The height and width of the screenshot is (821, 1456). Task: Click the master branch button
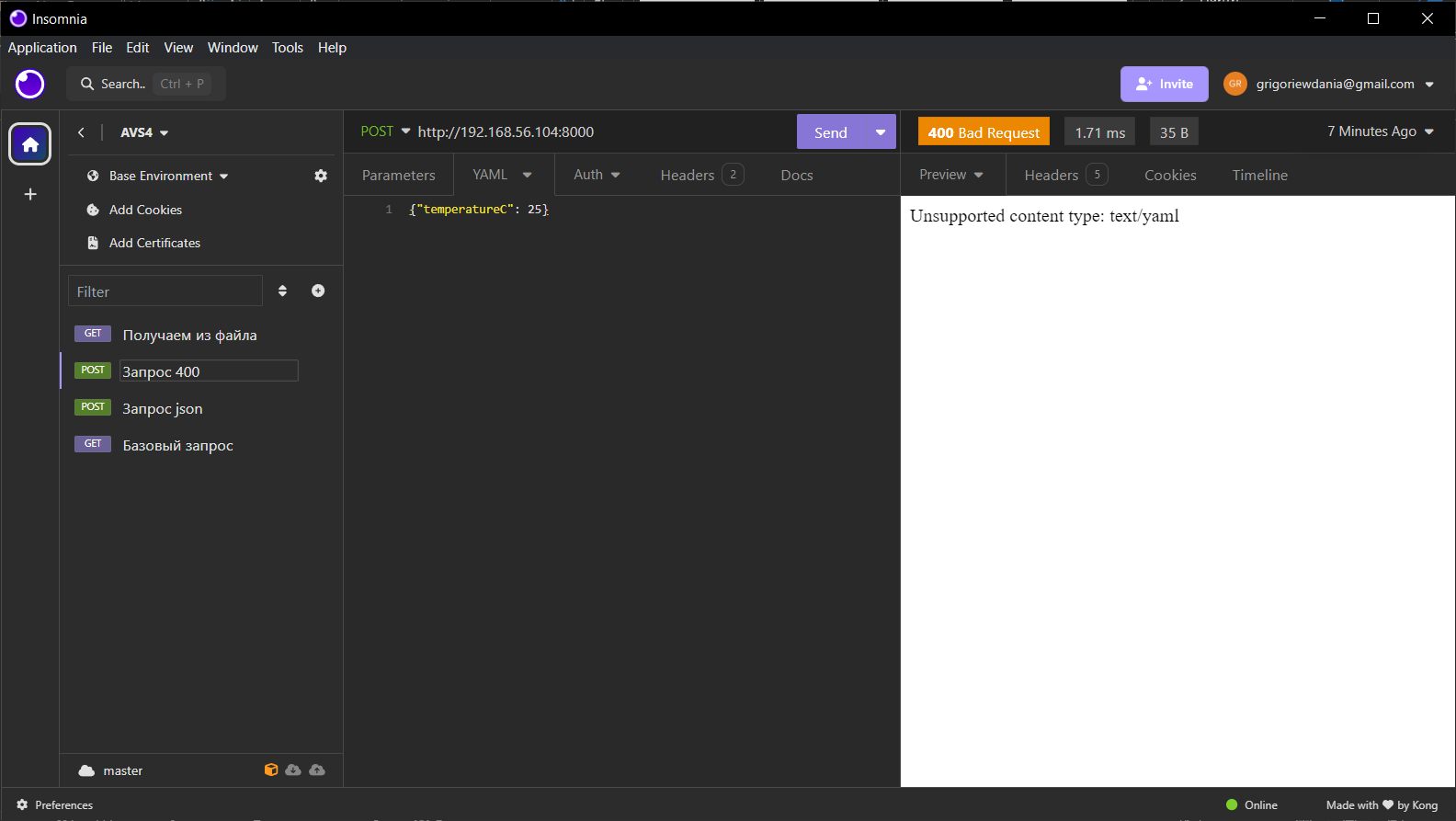click(123, 770)
